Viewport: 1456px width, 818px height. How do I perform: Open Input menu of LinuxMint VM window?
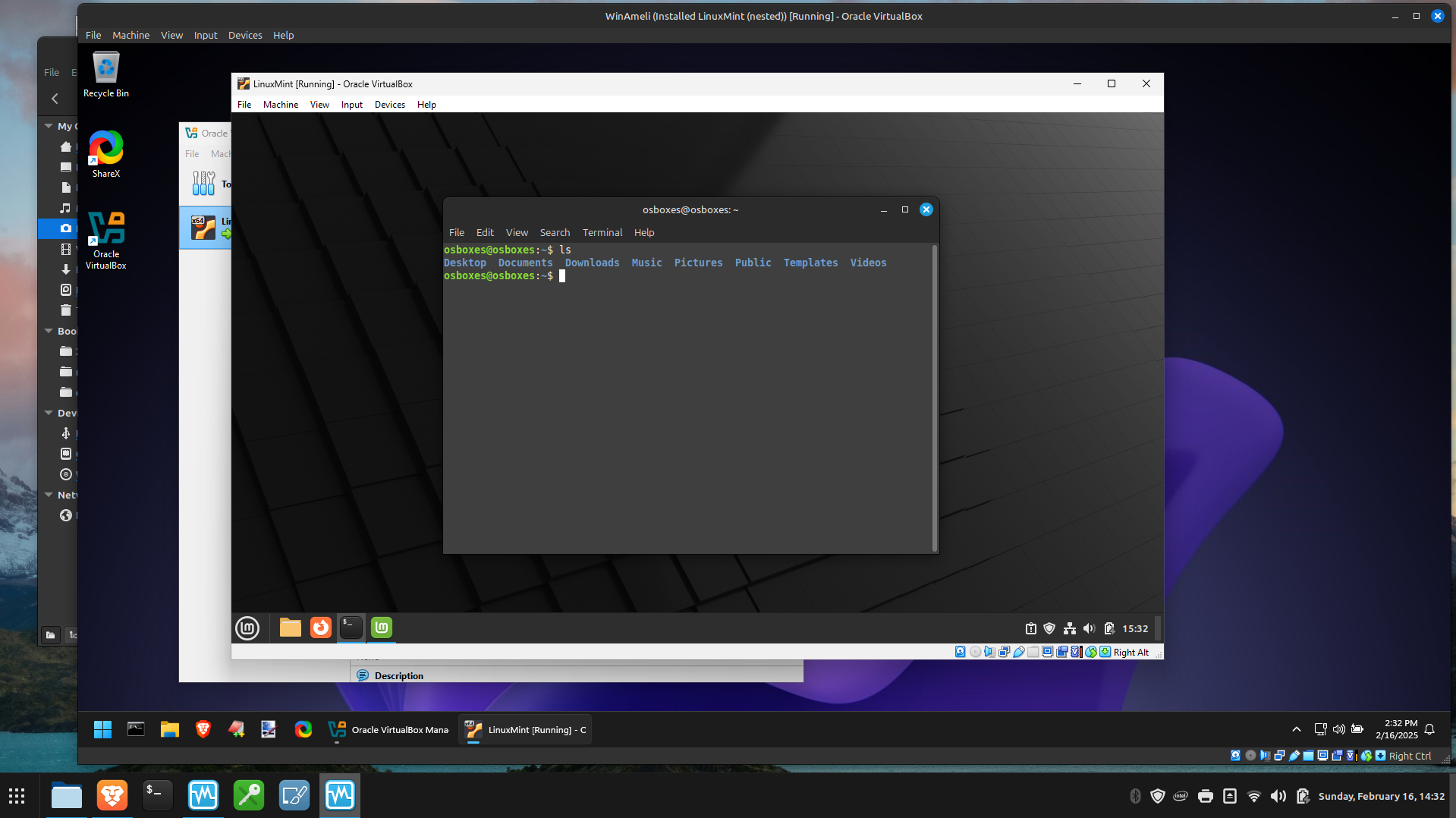pos(351,105)
